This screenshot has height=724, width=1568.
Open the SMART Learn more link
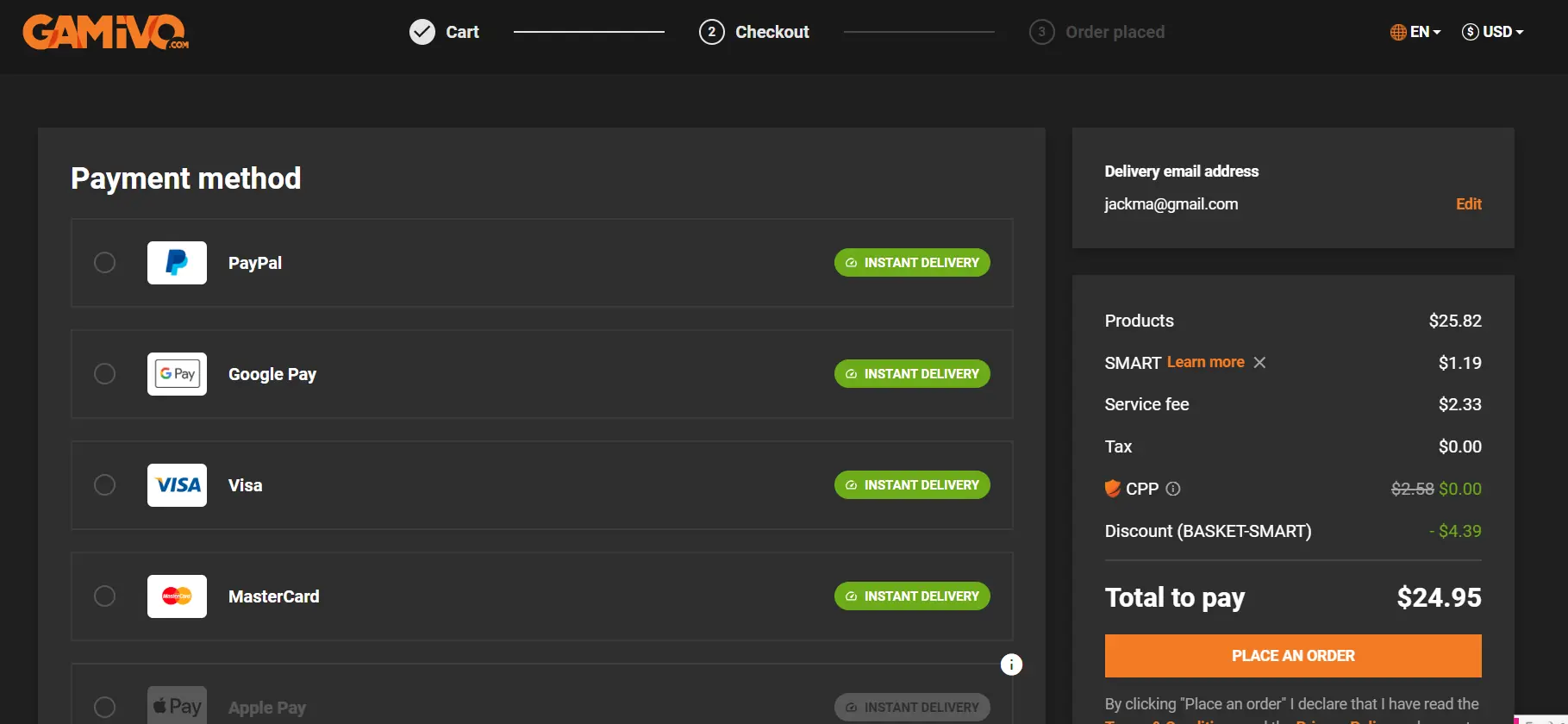click(1205, 362)
